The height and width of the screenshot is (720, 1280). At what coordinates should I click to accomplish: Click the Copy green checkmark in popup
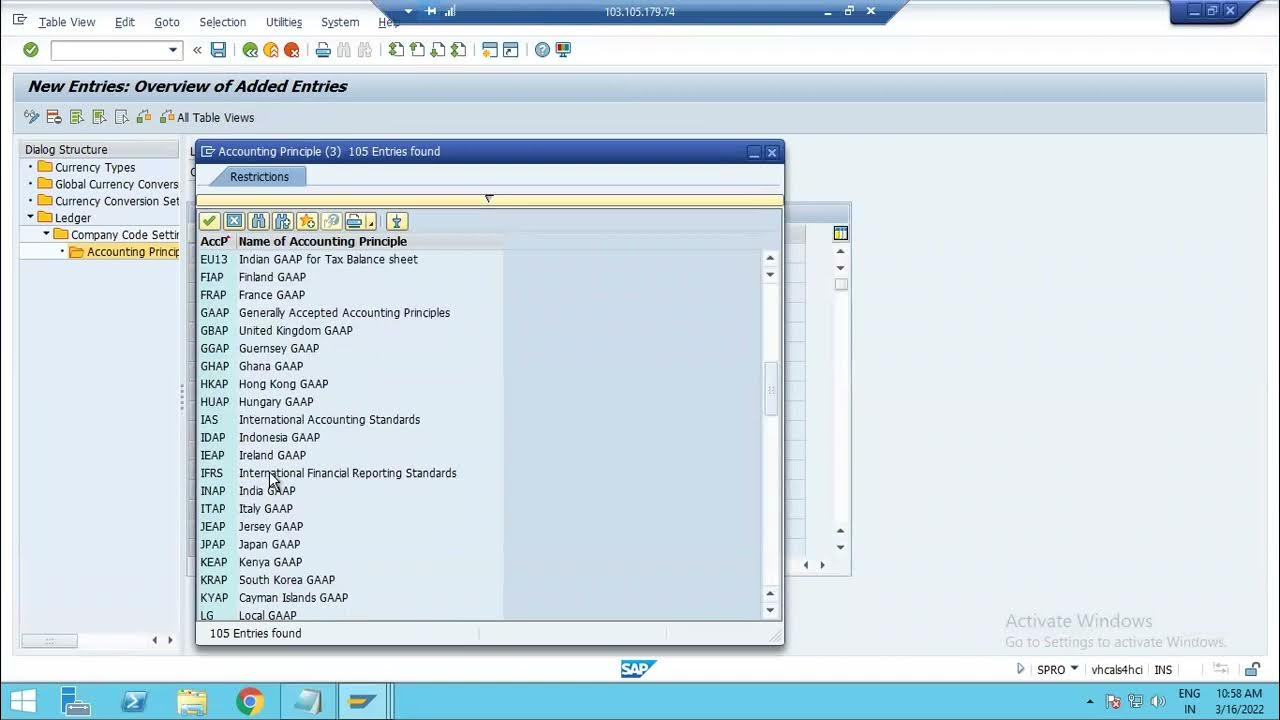[x=209, y=221]
